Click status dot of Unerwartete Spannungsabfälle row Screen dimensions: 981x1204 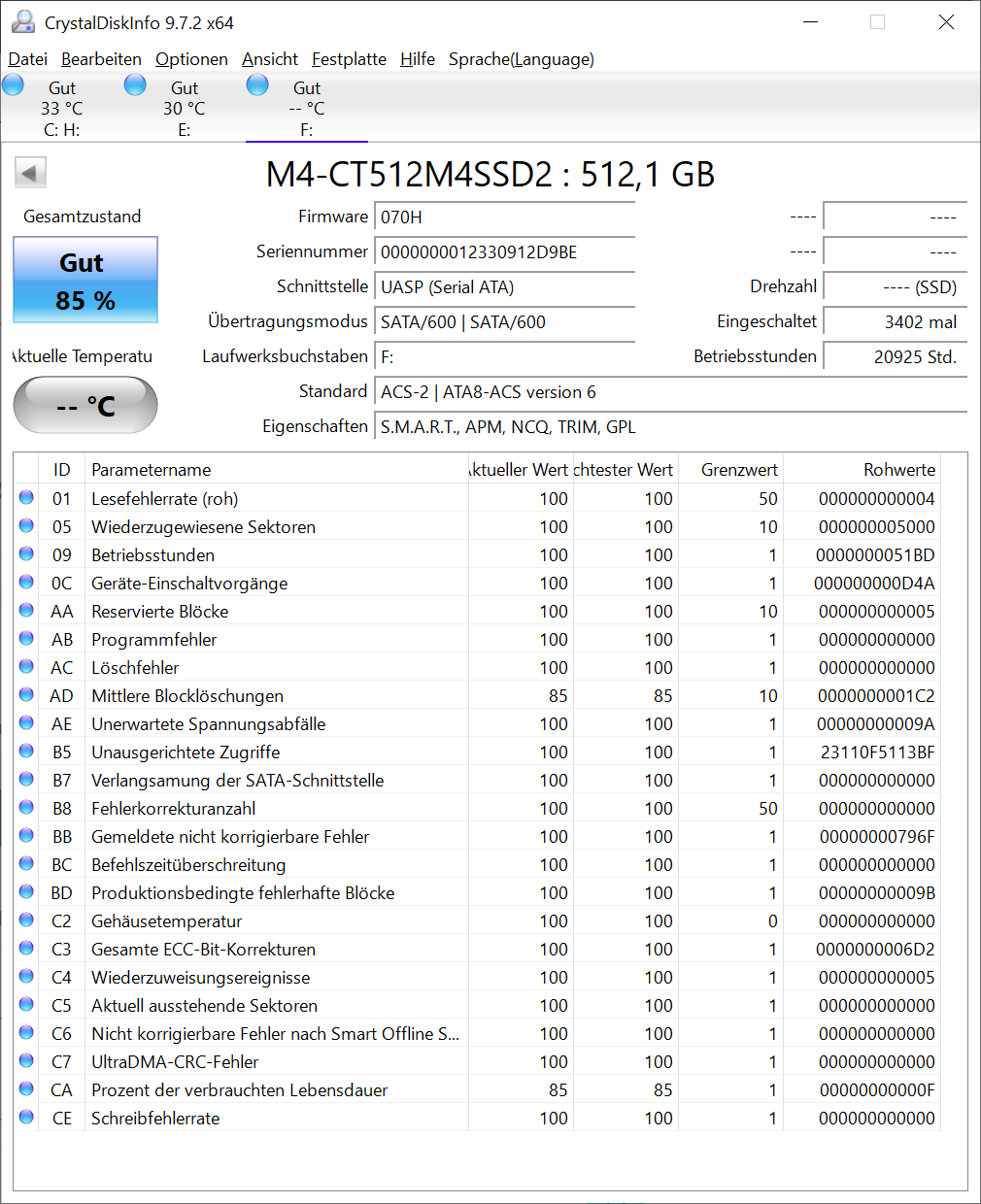(x=26, y=723)
